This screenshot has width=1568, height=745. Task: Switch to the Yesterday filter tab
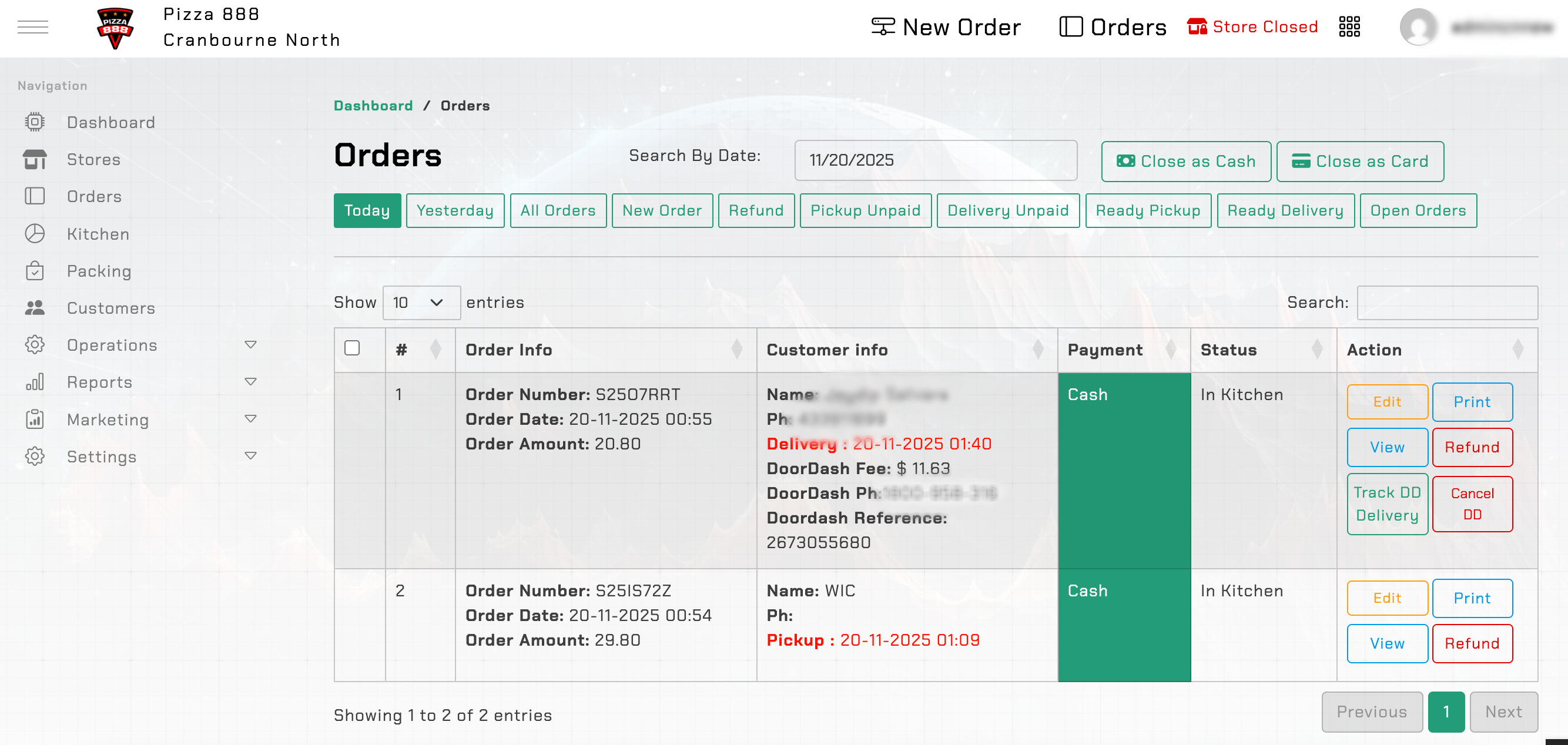pos(455,210)
